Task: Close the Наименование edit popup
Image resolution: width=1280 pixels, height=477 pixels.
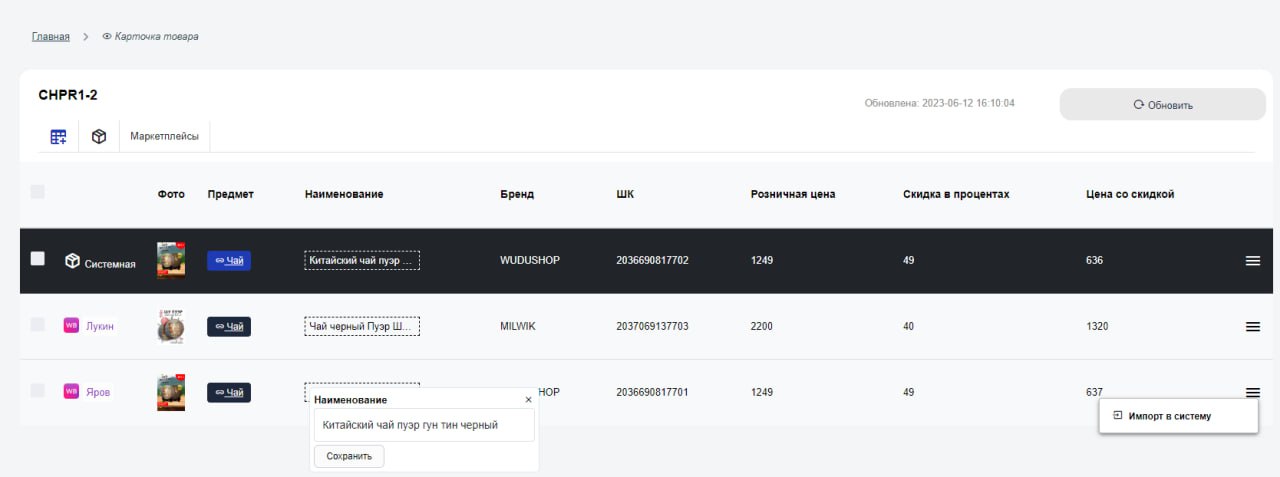Action: (529, 400)
